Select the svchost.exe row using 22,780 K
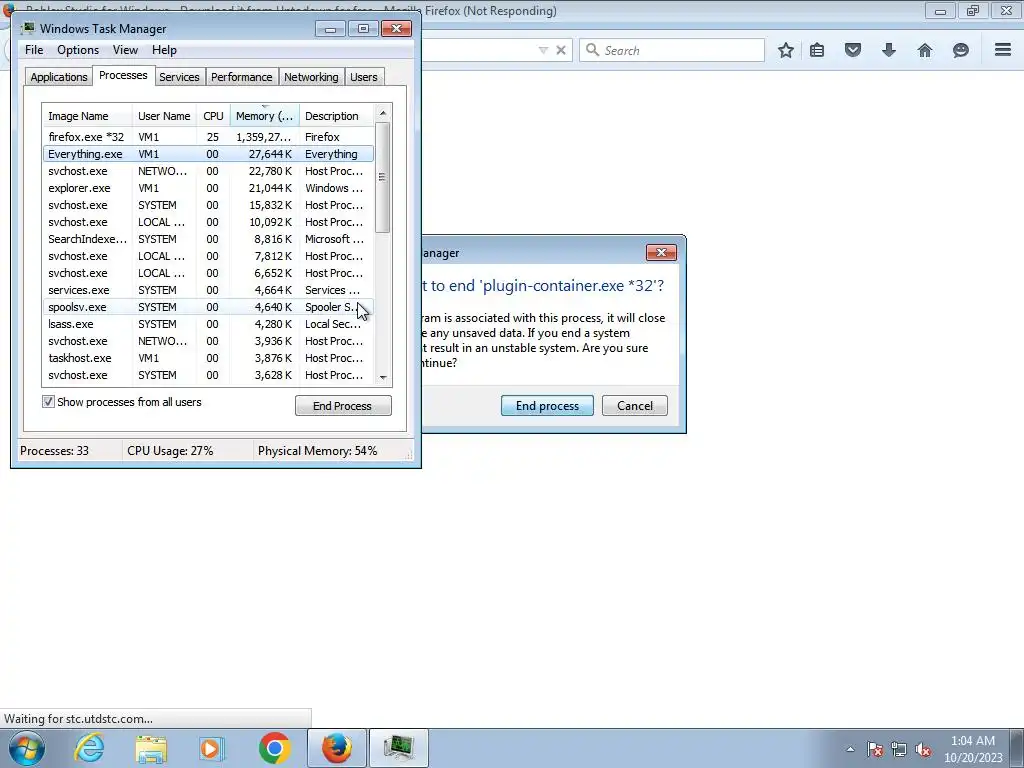Image resolution: width=1024 pixels, height=768 pixels. pyautogui.click(x=208, y=171)
